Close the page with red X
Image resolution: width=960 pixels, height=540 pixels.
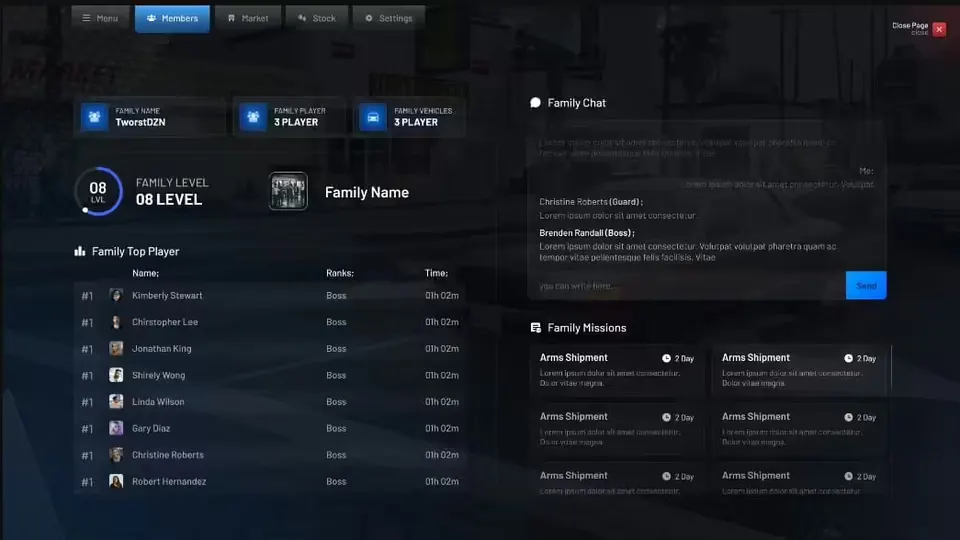(939, 29)
